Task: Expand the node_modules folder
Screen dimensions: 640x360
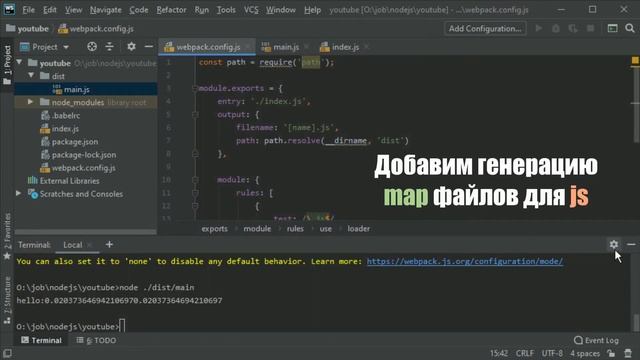Action: point(31,102)
